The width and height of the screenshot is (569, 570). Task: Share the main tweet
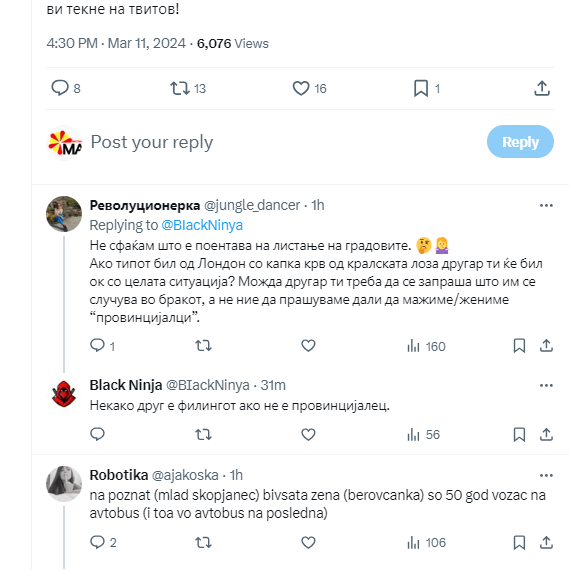(542, 88)
